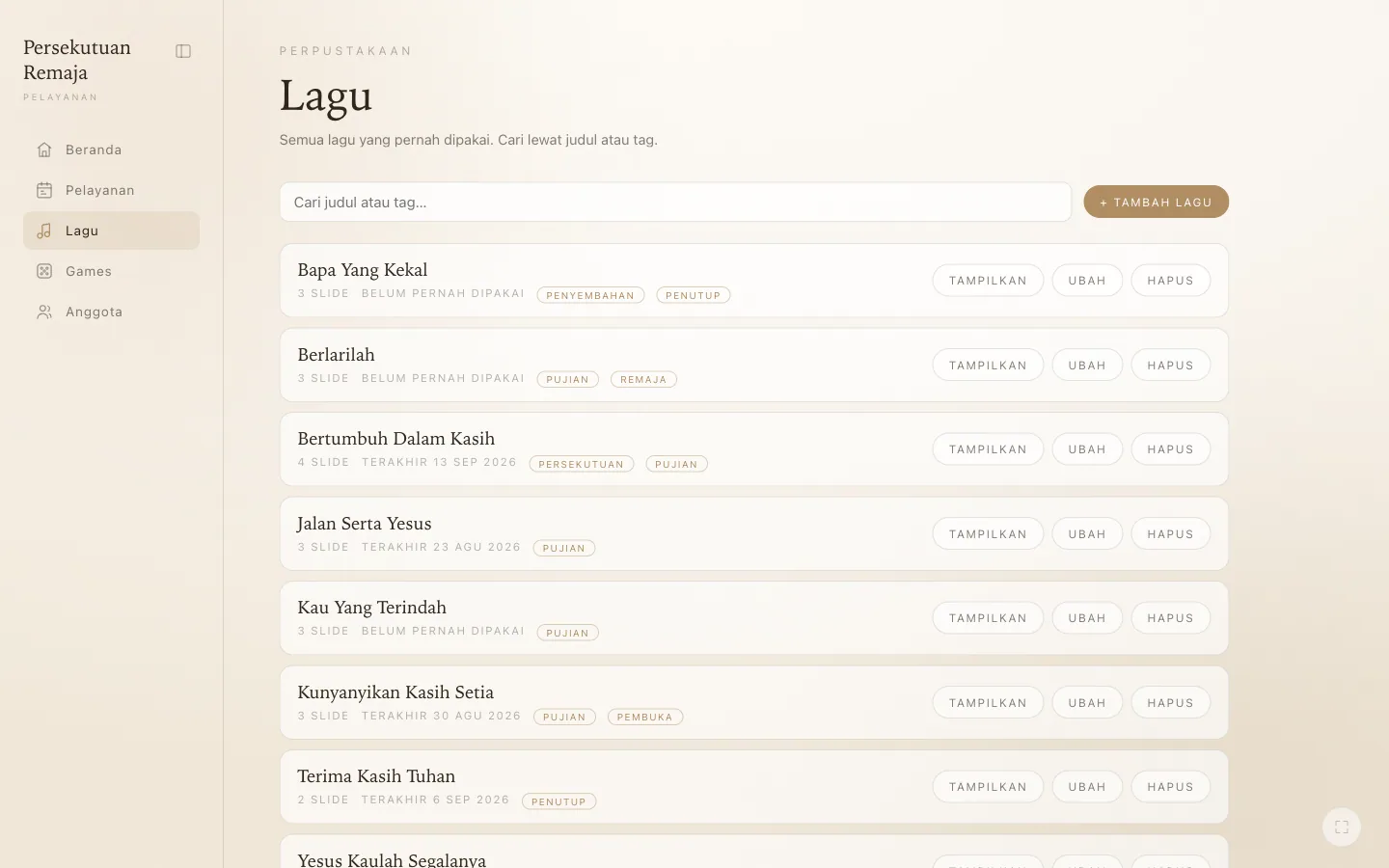Click the Terakhir 30 Agu 2026 date text
Viewport: 1389px width, 868px height.
(x=441, y=716)
